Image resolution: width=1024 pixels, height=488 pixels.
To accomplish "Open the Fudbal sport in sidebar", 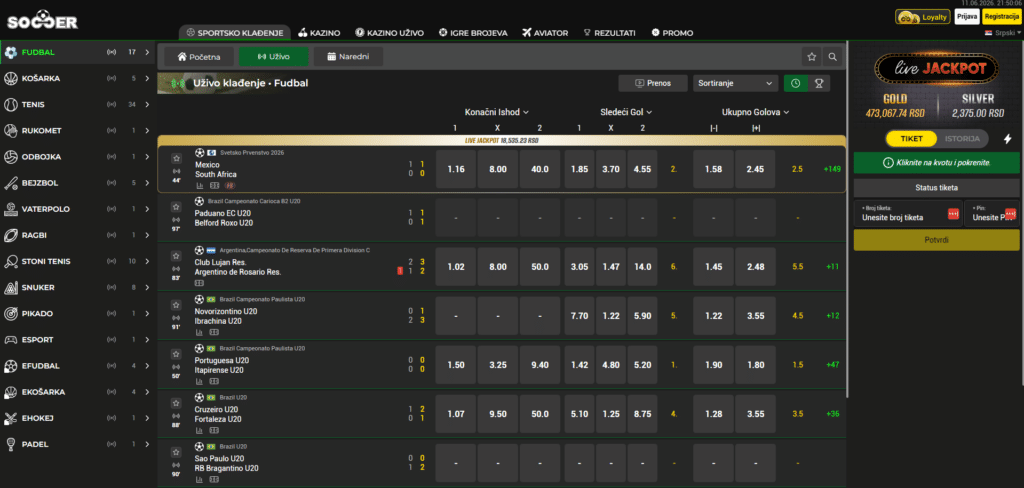I will (78, 52).
